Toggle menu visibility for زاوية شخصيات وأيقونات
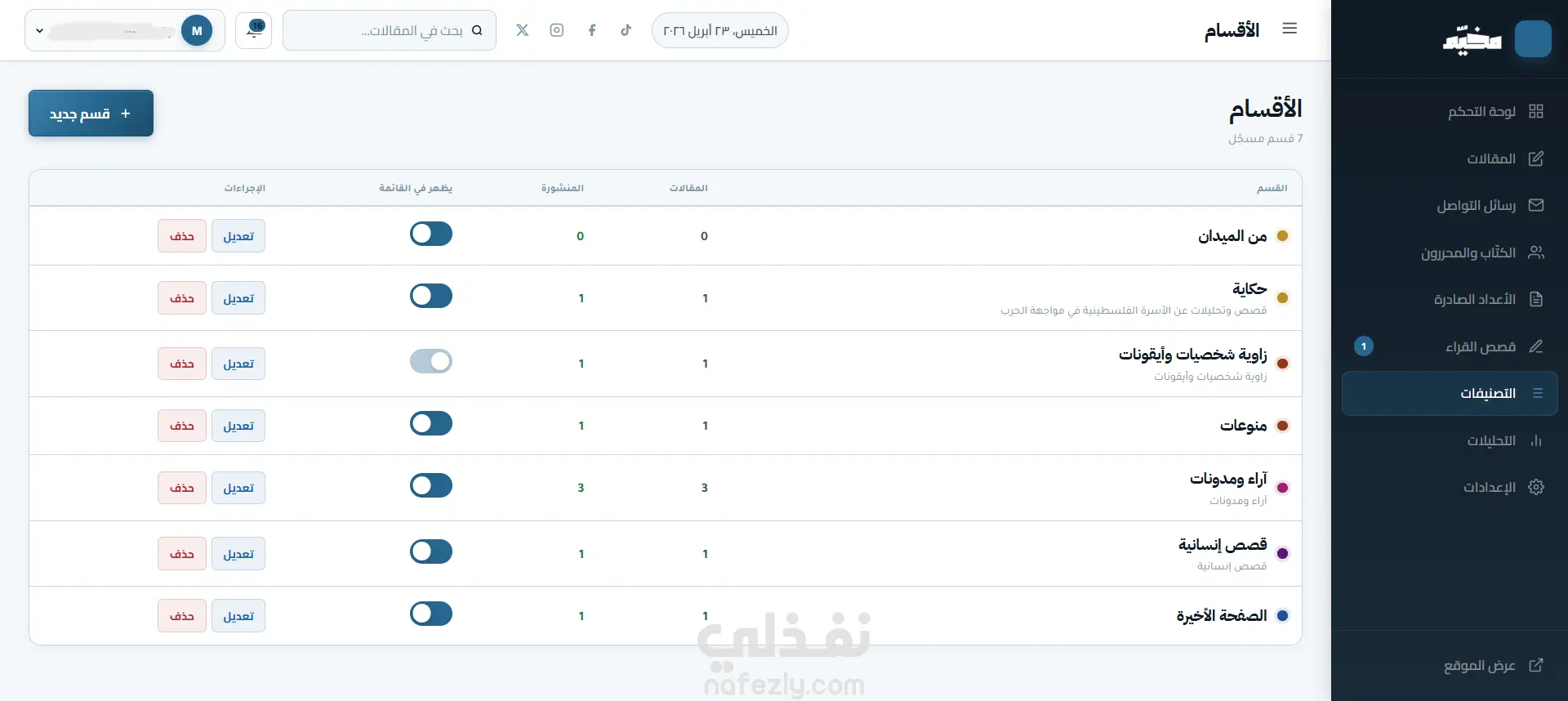The height and width of the screenshot is (701, 1568). click(x=431, y=361)
